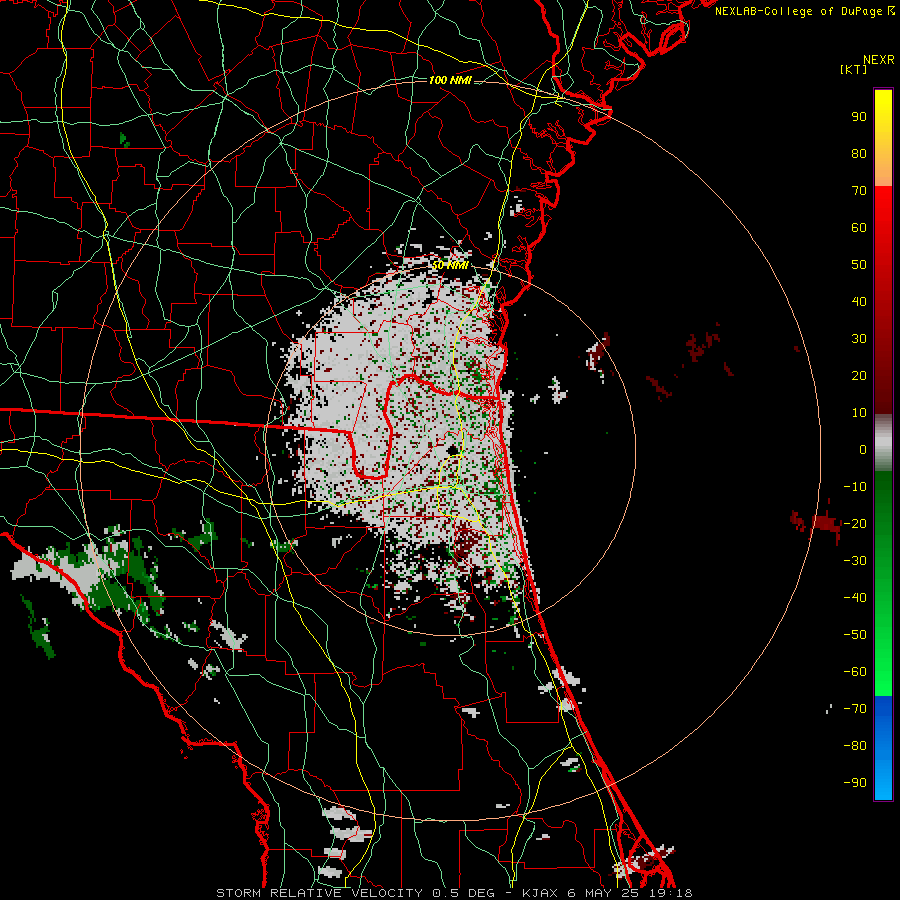Image resolution: width=900 pixels, height=900 pixels.
Task: Click the blue bottom segment of the color bar
Action: coord(883,748)
